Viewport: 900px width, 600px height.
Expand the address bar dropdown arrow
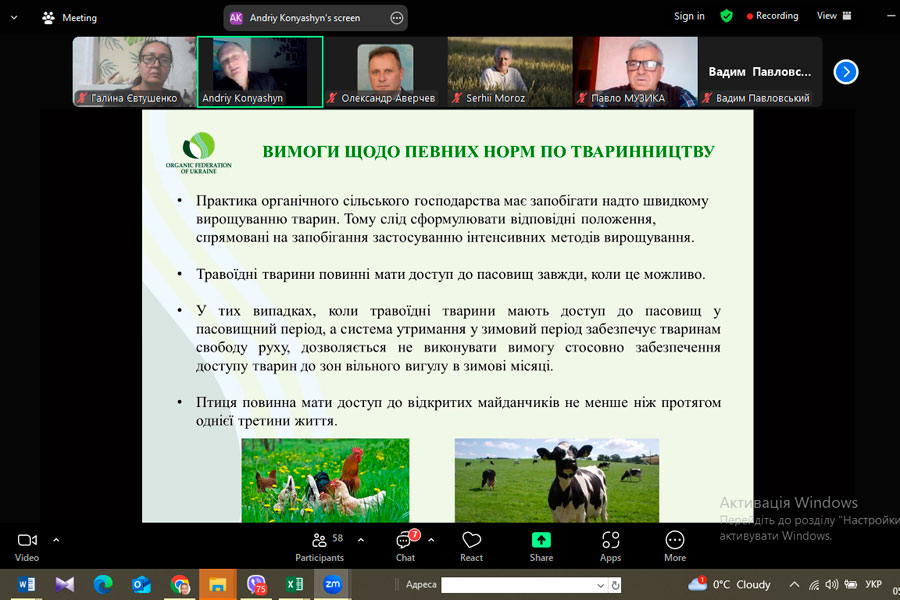tap(600, 585)
